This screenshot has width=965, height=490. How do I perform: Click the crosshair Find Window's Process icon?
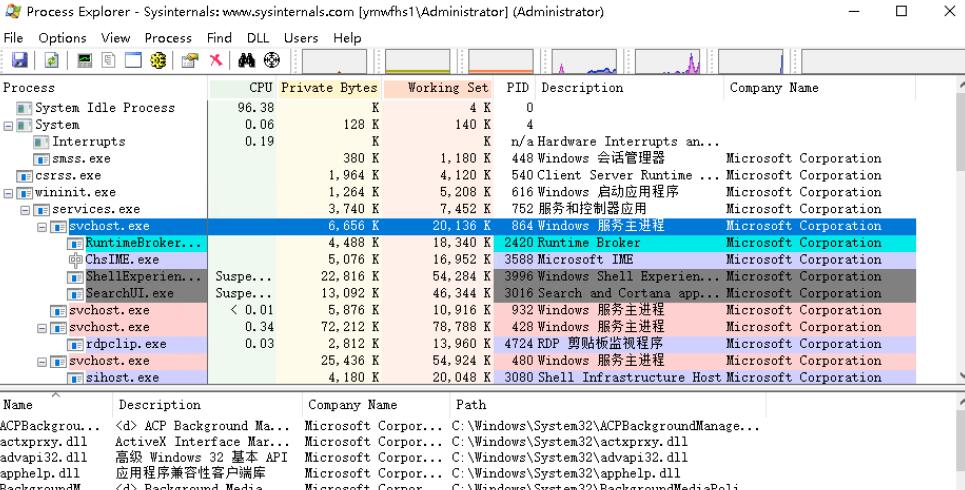[271, 60]
